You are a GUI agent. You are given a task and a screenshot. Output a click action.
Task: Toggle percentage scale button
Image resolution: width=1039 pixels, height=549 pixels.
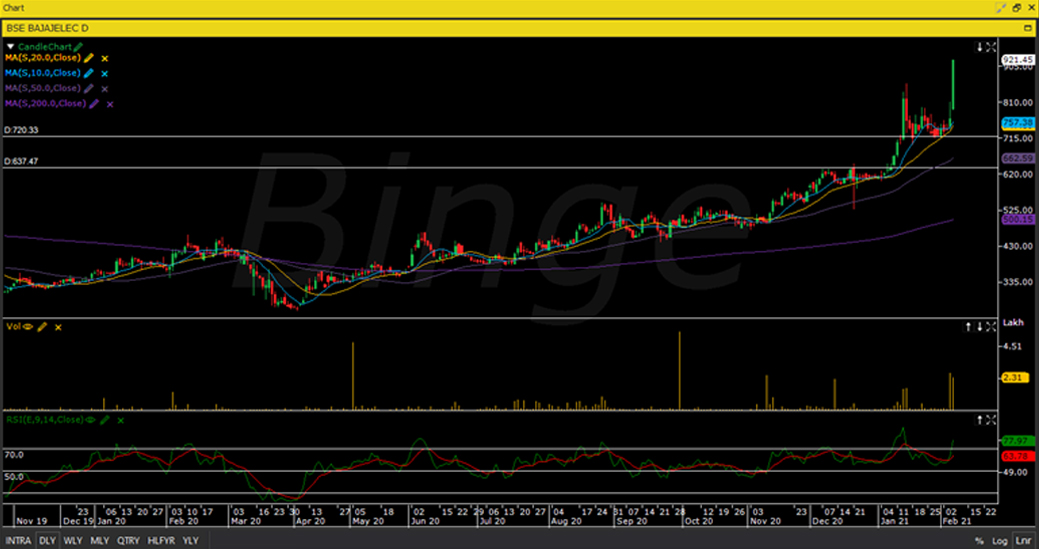point(979,541)
